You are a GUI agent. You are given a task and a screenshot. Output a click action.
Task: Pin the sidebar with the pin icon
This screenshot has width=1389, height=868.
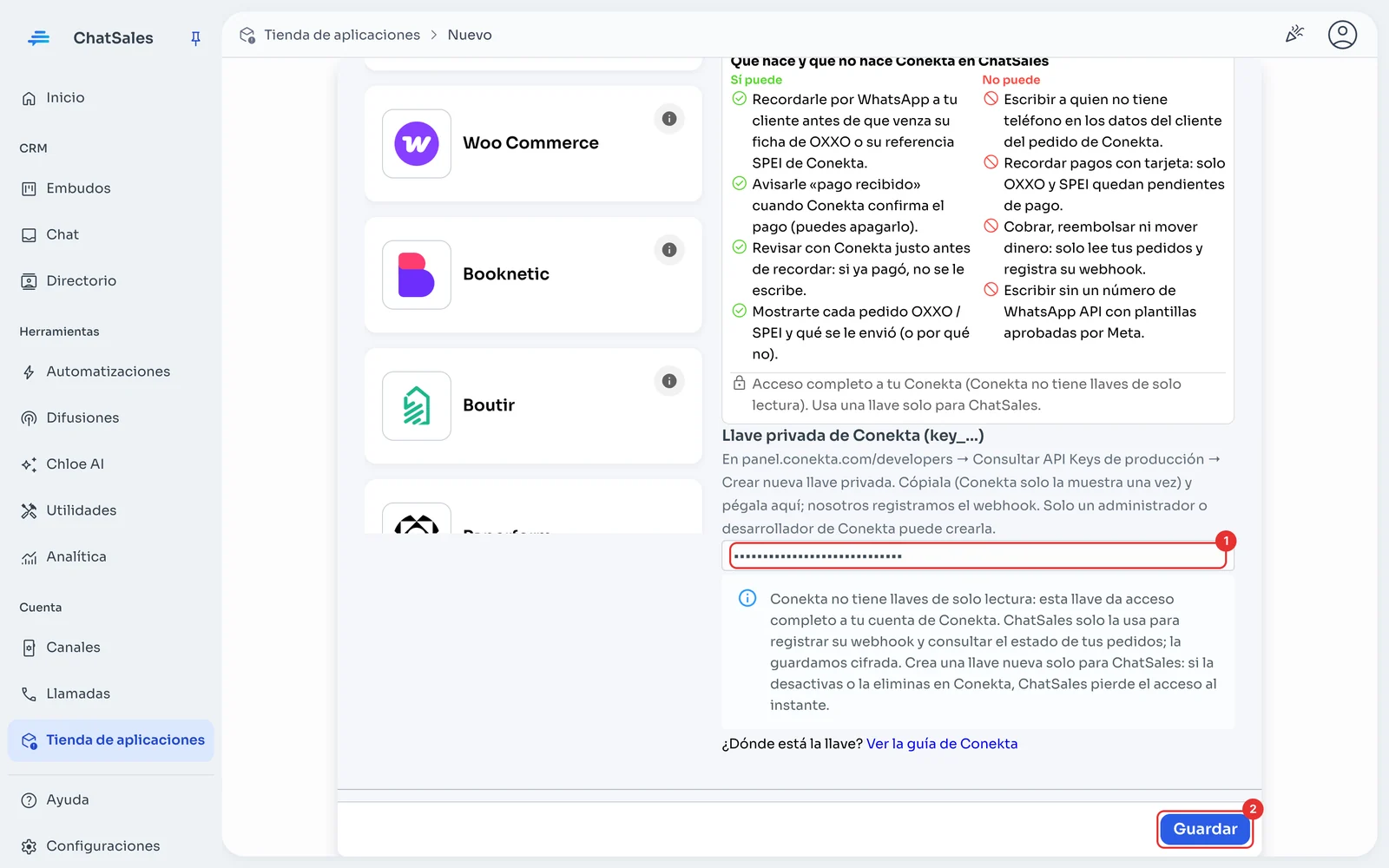tap(195, 38)
